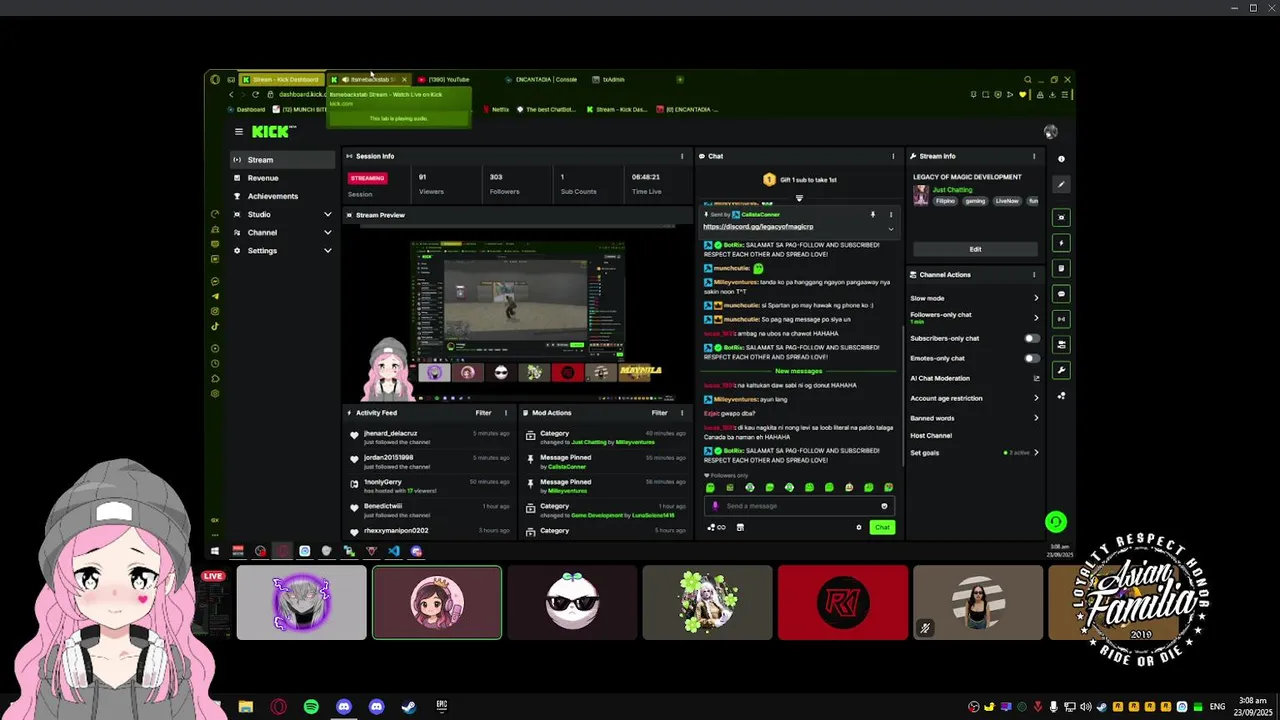Click the pencil edit icon in right rail
This screenshot has height=720, width=1280.
click(1061, 184)
